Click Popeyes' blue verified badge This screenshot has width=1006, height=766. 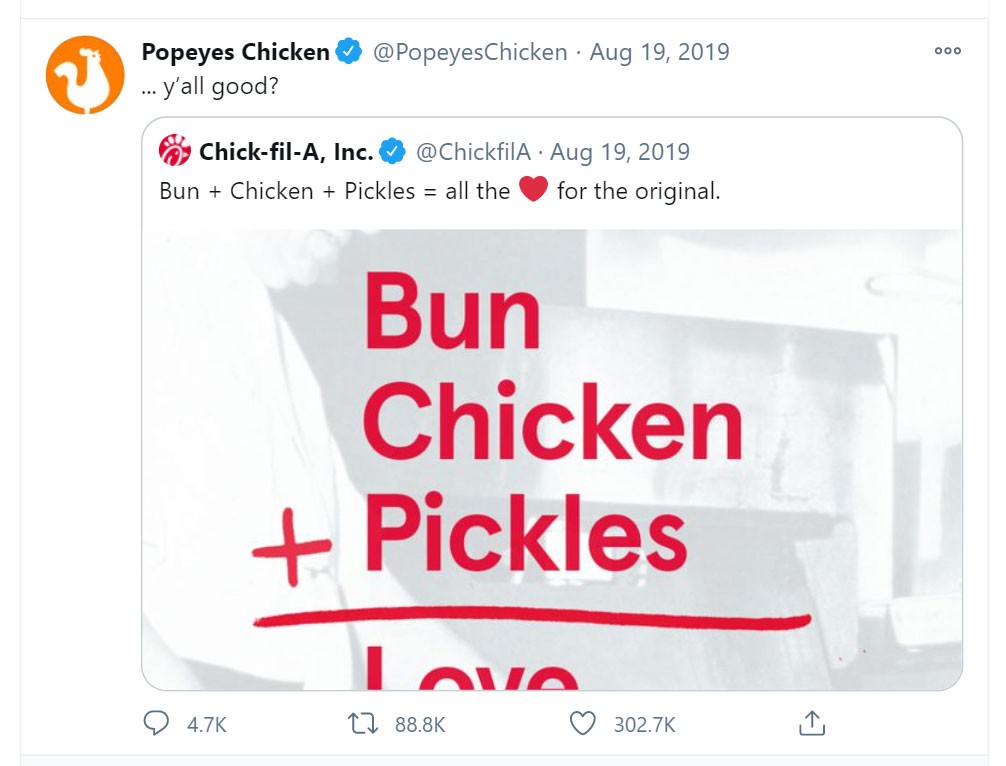348,52
